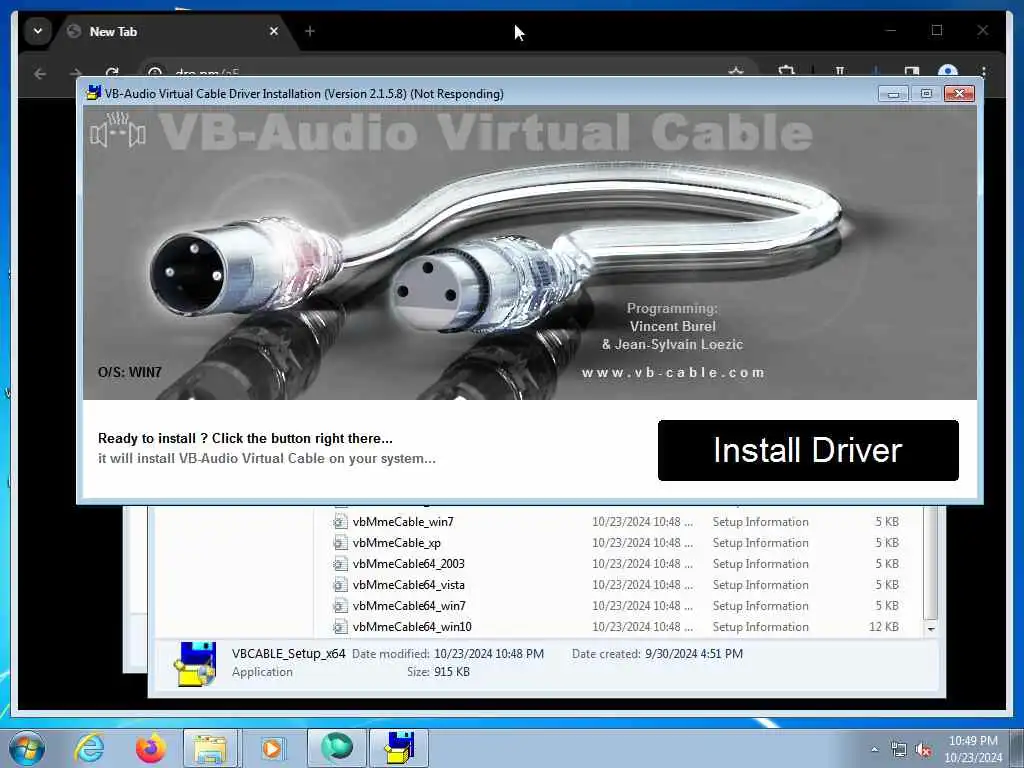Click file icon beside vbMmeCable_win7

click(x=340, y=522)
